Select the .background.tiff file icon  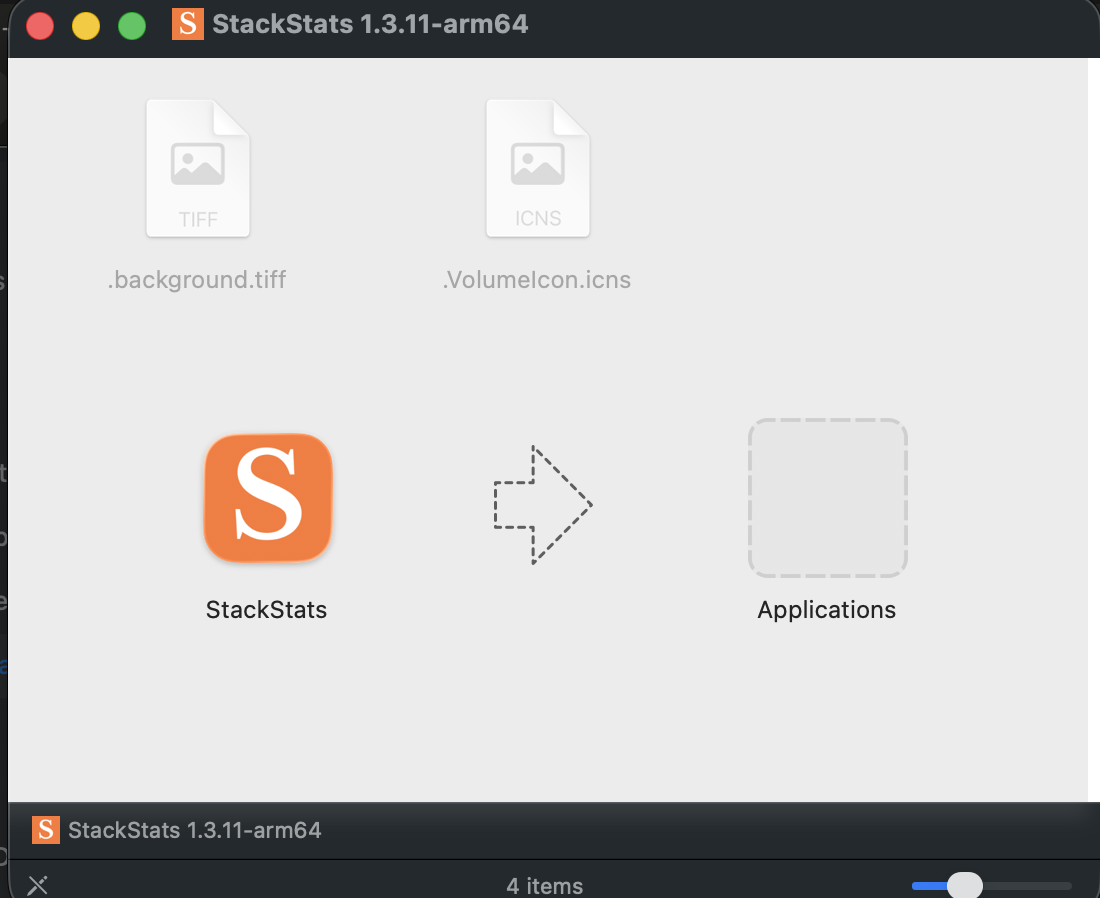pos(197,167)
